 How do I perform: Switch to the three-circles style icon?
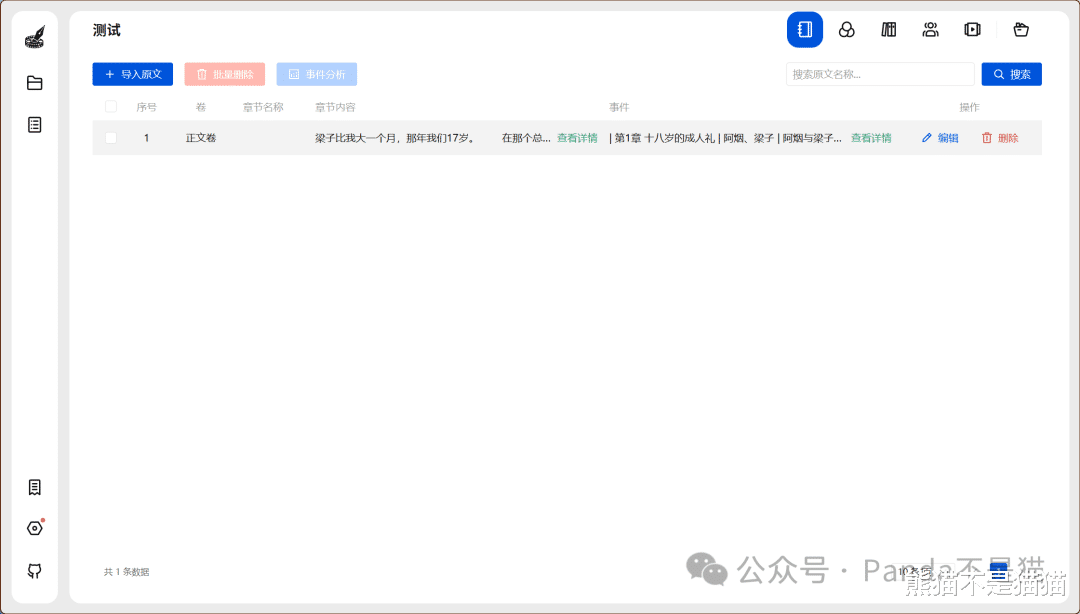coord(847,30)
